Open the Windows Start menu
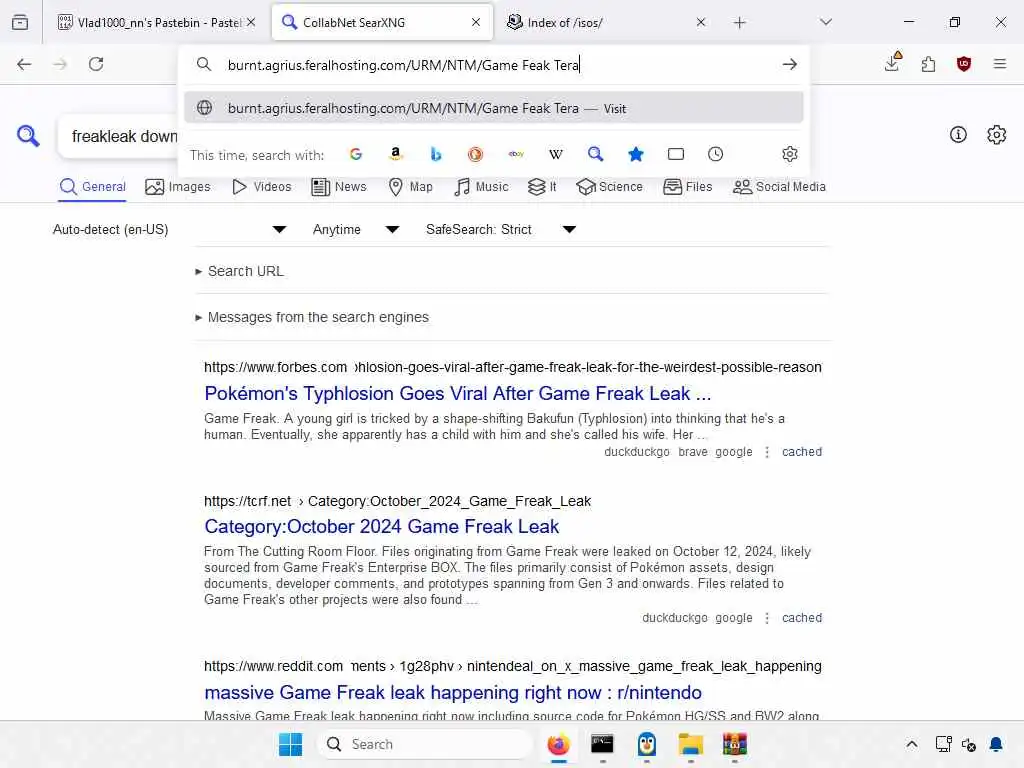This screenshot has width=1024, height=768. [x=290, y=744]
